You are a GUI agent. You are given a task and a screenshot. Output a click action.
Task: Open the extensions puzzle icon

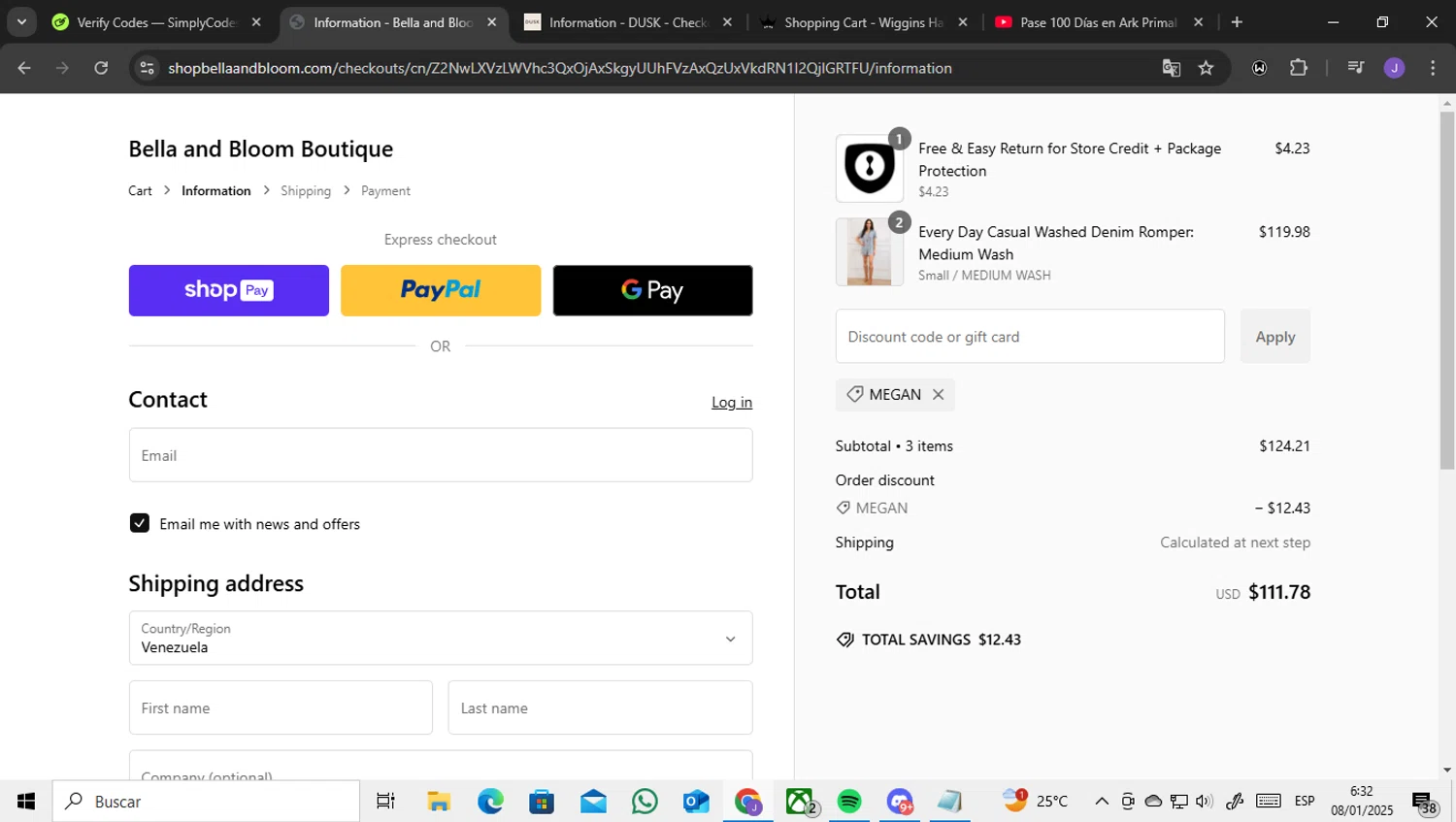[x=1298, y=68]
